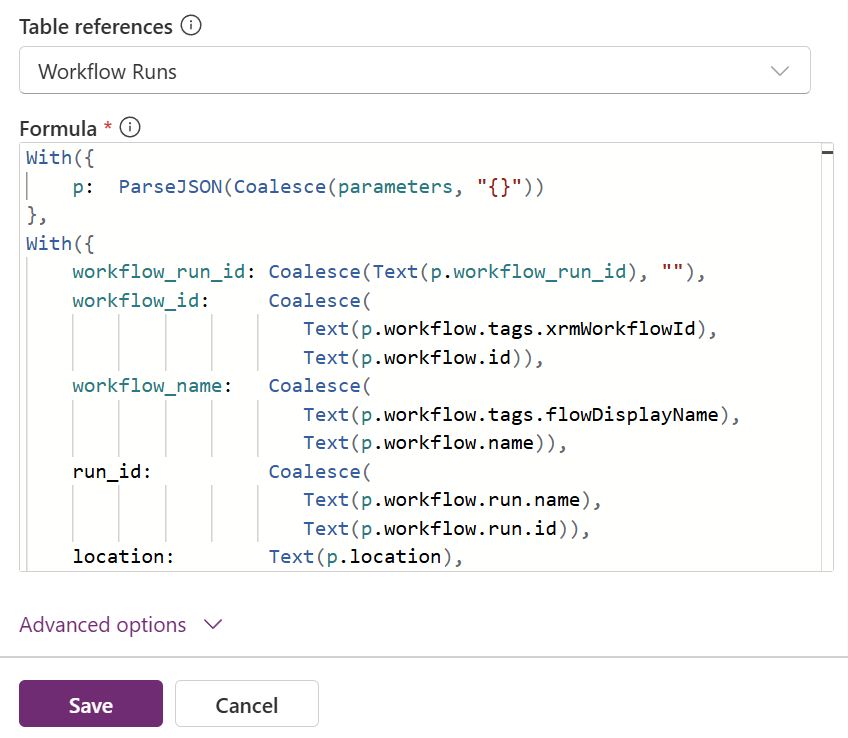Save the formula column
Viewport: 848px width, 738px height.
click(91, 704)
